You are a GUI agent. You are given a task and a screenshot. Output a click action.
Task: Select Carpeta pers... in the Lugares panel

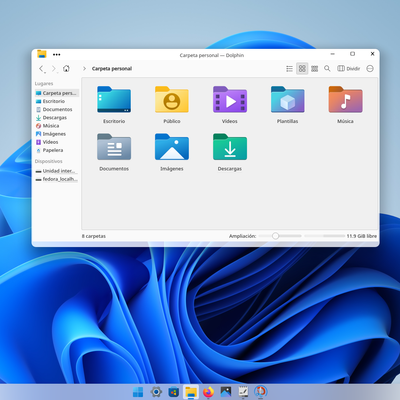(56, 93)
